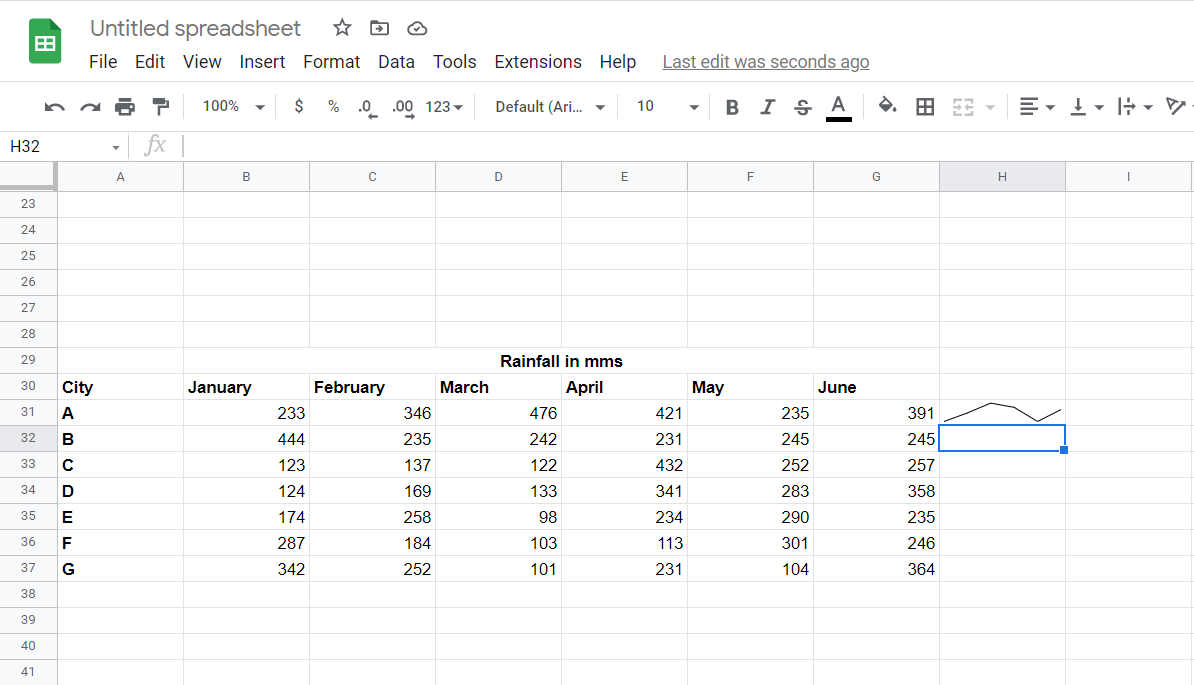
Task: Open more number formats 123 dropdown
Action: tap(444, 107)
